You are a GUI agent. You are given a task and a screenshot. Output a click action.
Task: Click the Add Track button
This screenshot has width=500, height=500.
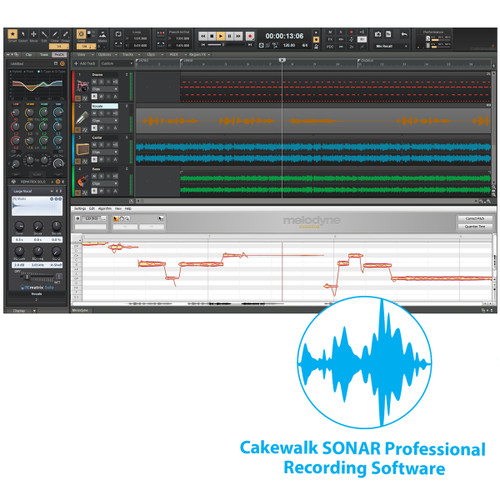click(x=85, y=63)
